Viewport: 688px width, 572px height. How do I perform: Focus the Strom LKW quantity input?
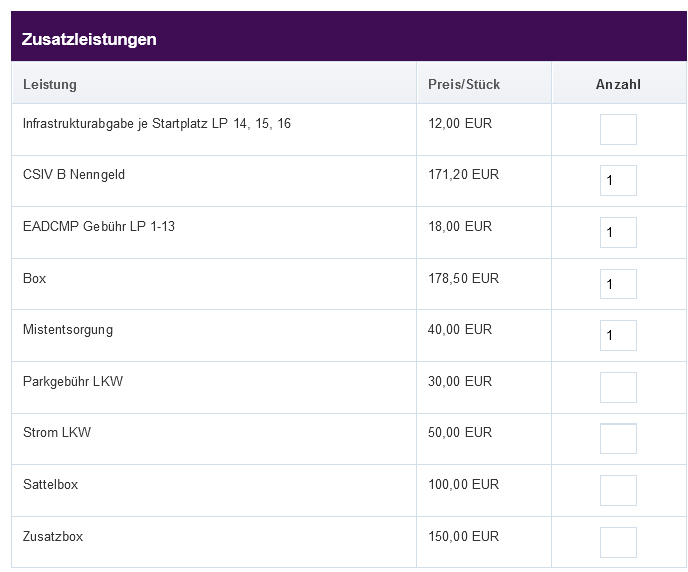618,439
